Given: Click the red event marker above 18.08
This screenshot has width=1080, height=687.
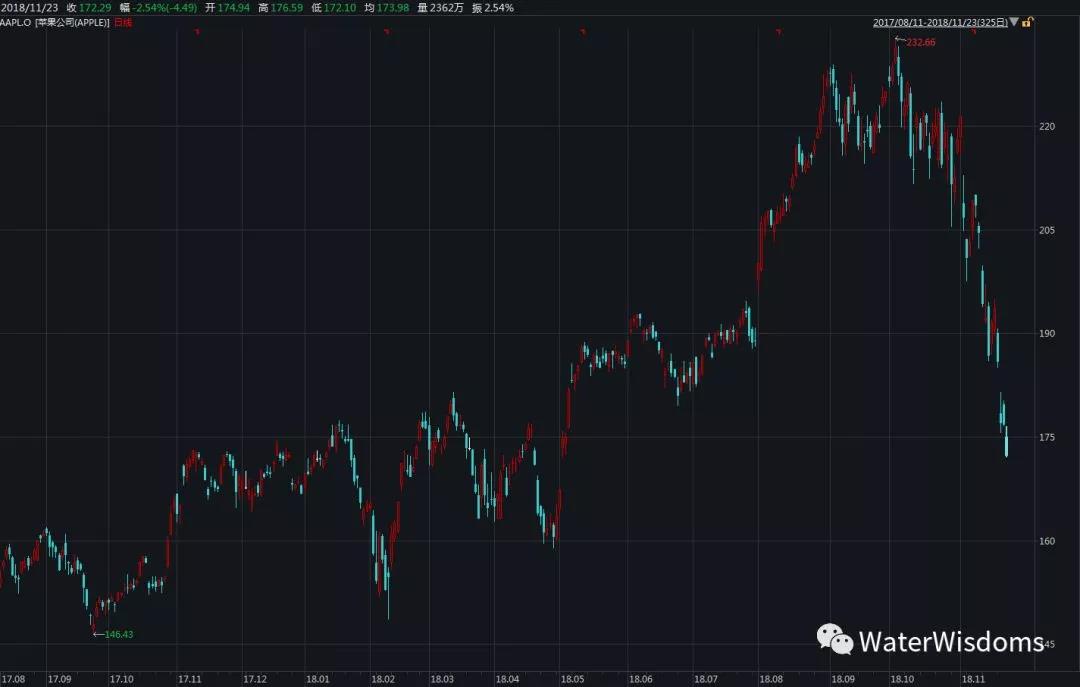Looking at the screenshot, I should click(x=778, y=32).
